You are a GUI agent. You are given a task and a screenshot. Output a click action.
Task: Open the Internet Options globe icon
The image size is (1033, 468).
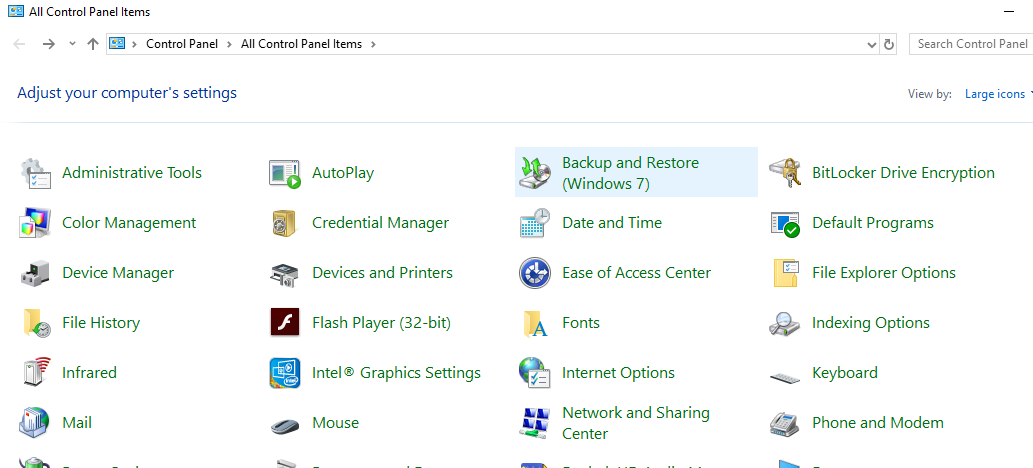tap(535, 372)
